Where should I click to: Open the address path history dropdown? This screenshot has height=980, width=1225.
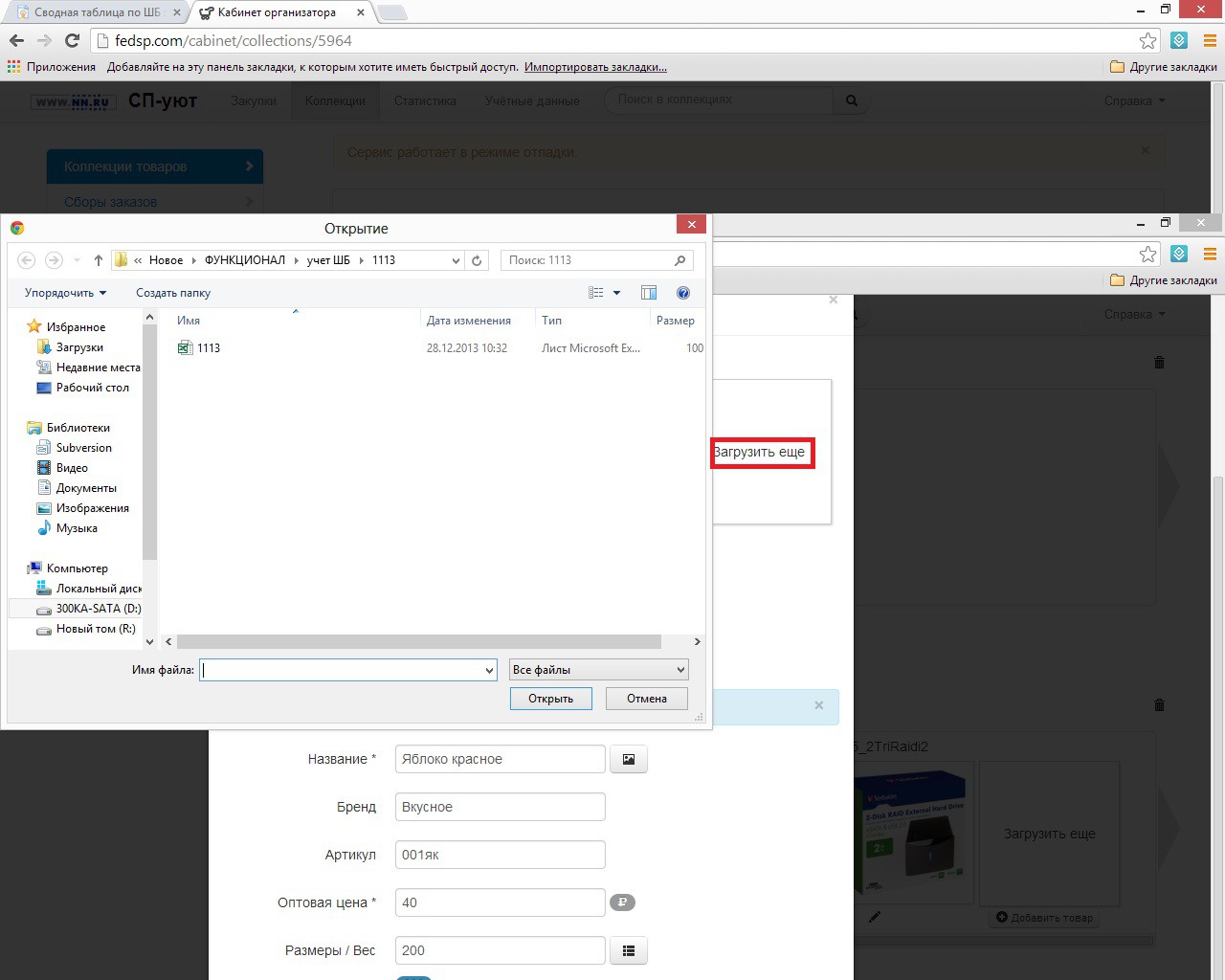pyautogui.click(x=456, y=260)
